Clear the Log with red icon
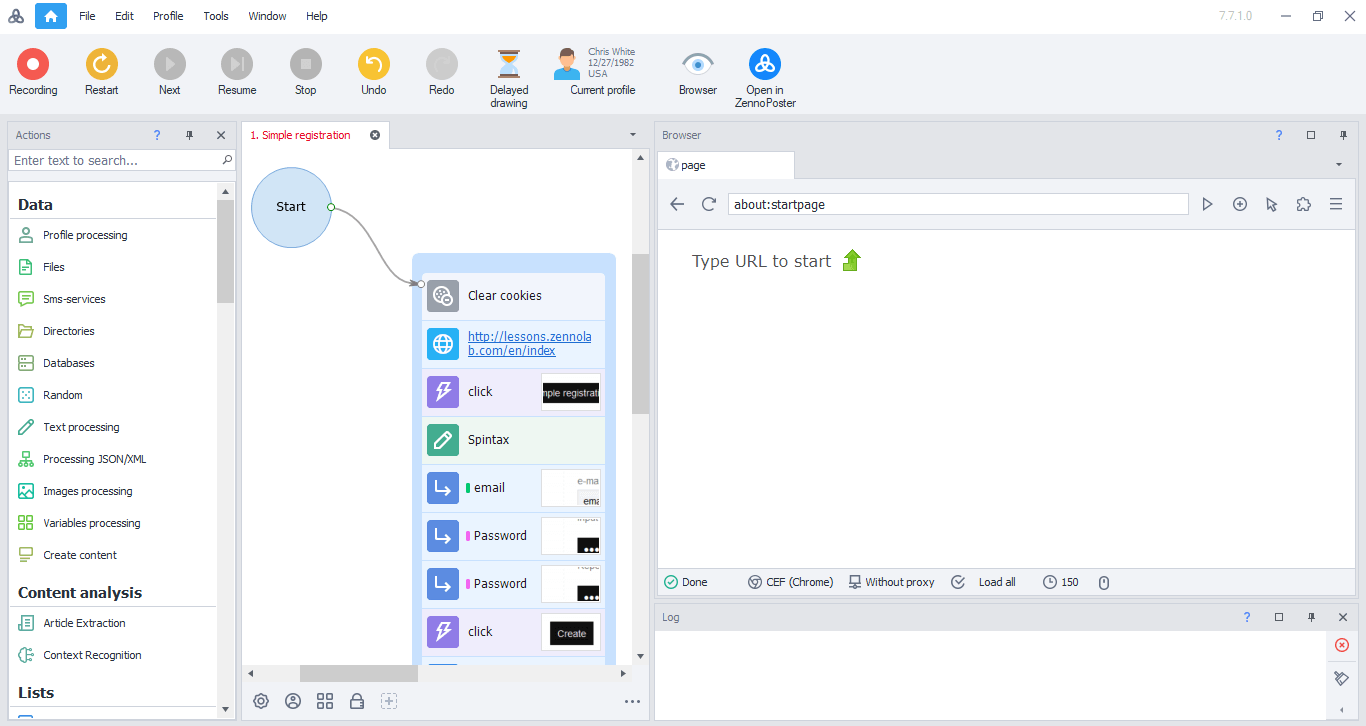This screenshot has height=726, width=1366. pyautogui.click(x=1342, y=645)
